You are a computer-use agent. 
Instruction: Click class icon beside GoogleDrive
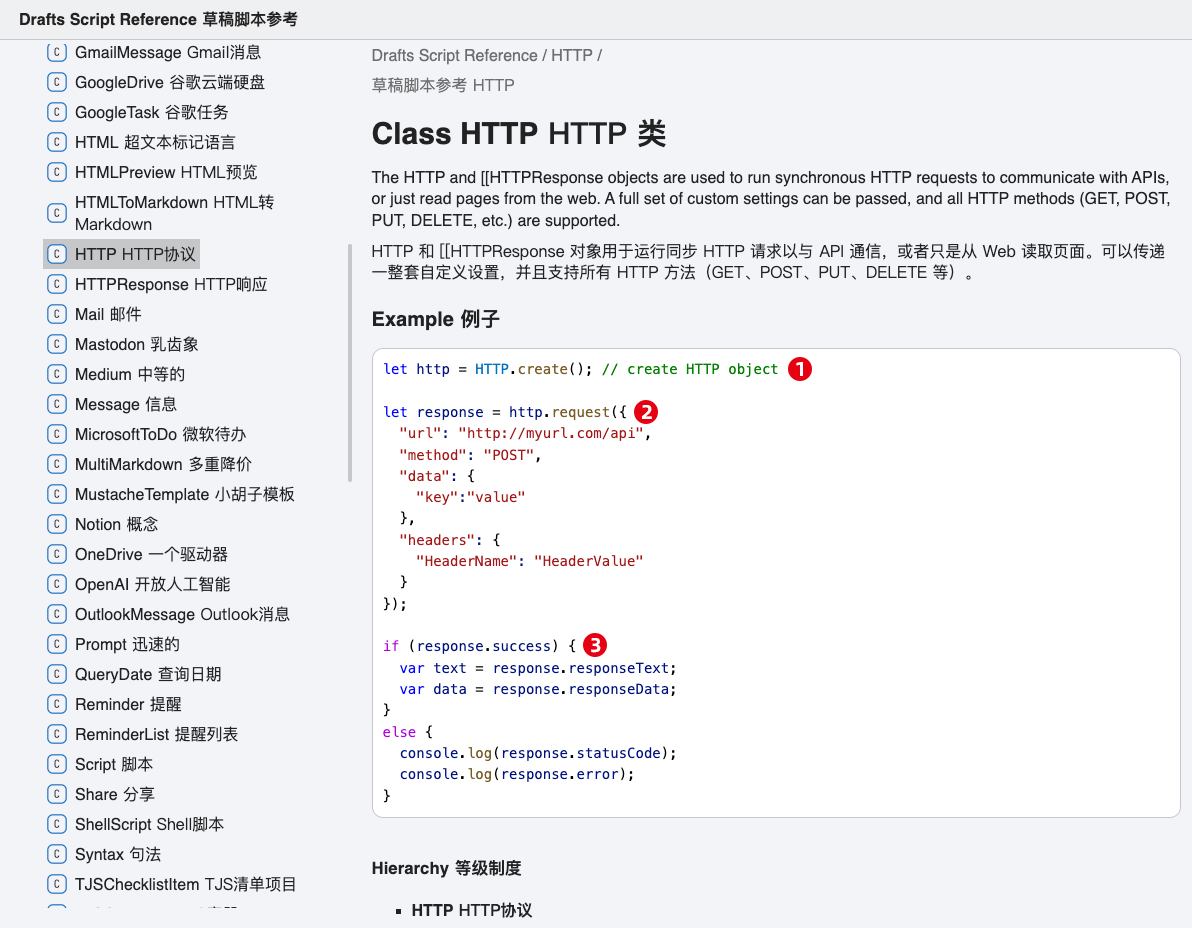click(56, 82)
